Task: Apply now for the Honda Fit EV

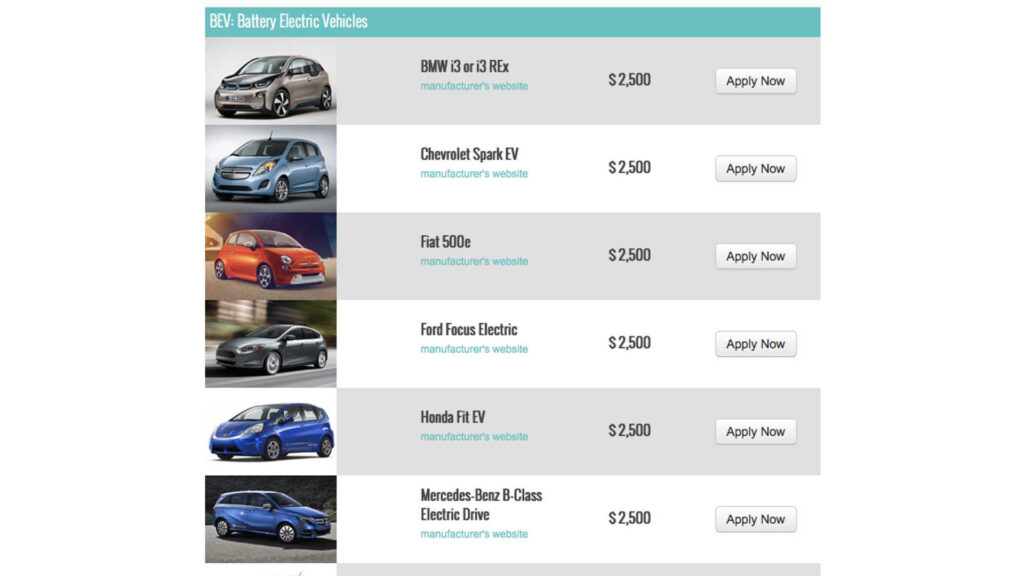Action: click(x=755, y=432)
